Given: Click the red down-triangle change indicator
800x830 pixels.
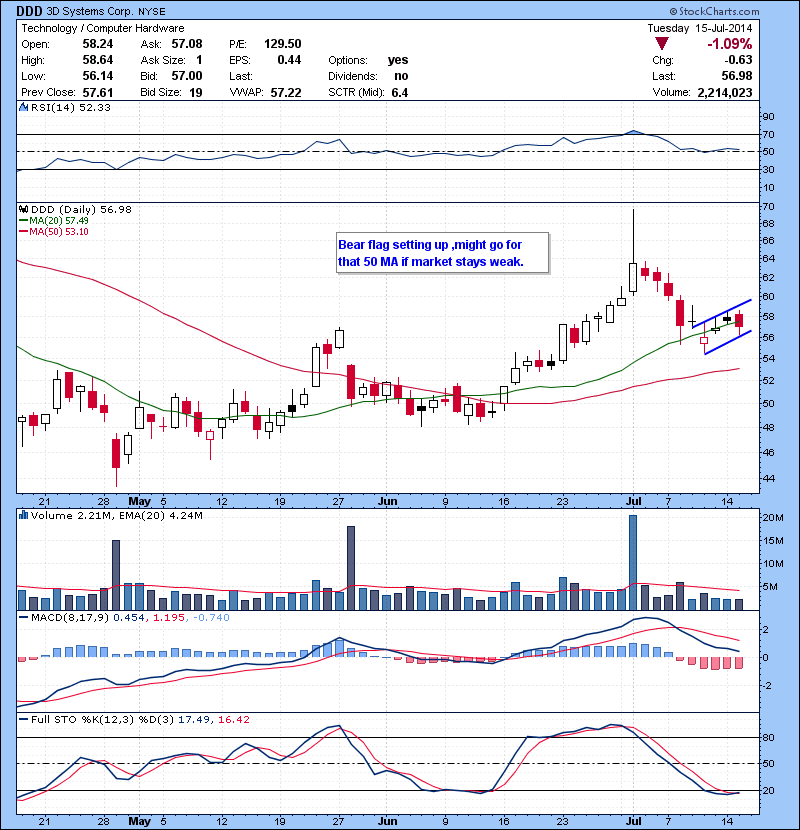Looking at the screenshot, I should (x=661, y=44).
